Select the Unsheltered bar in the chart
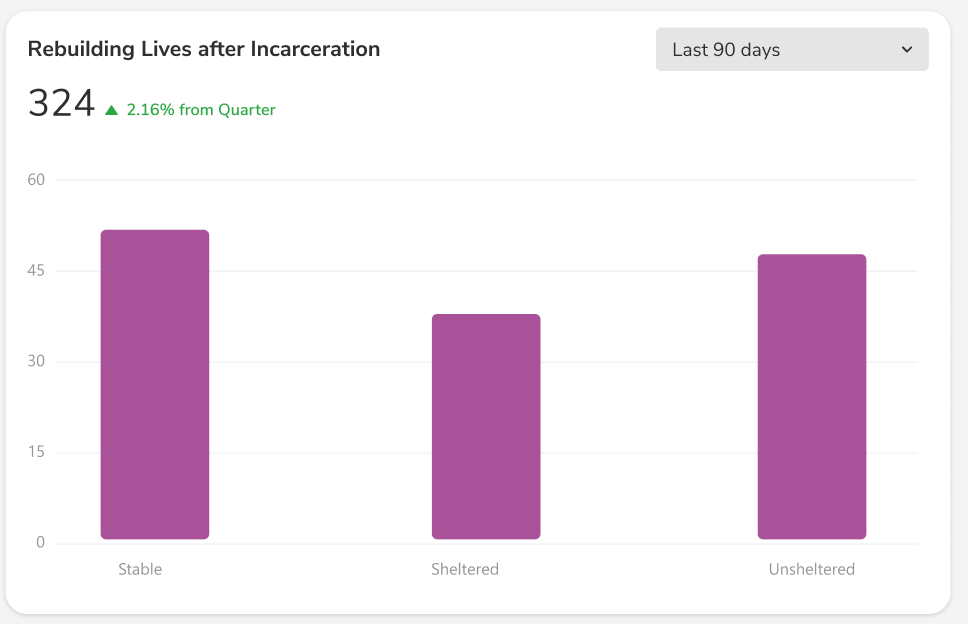The height and width of the screenshot is (624, 968). coord(812,395)
